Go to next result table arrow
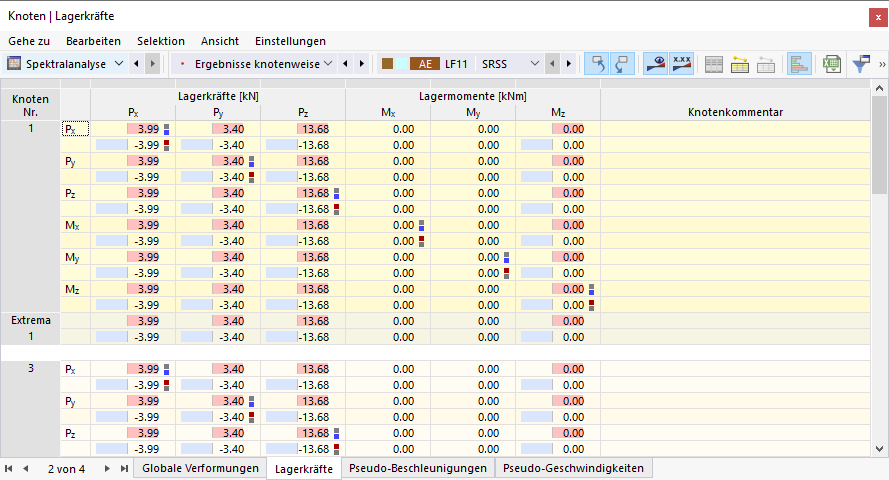The image size is (889, 480). tap(362, 63)
